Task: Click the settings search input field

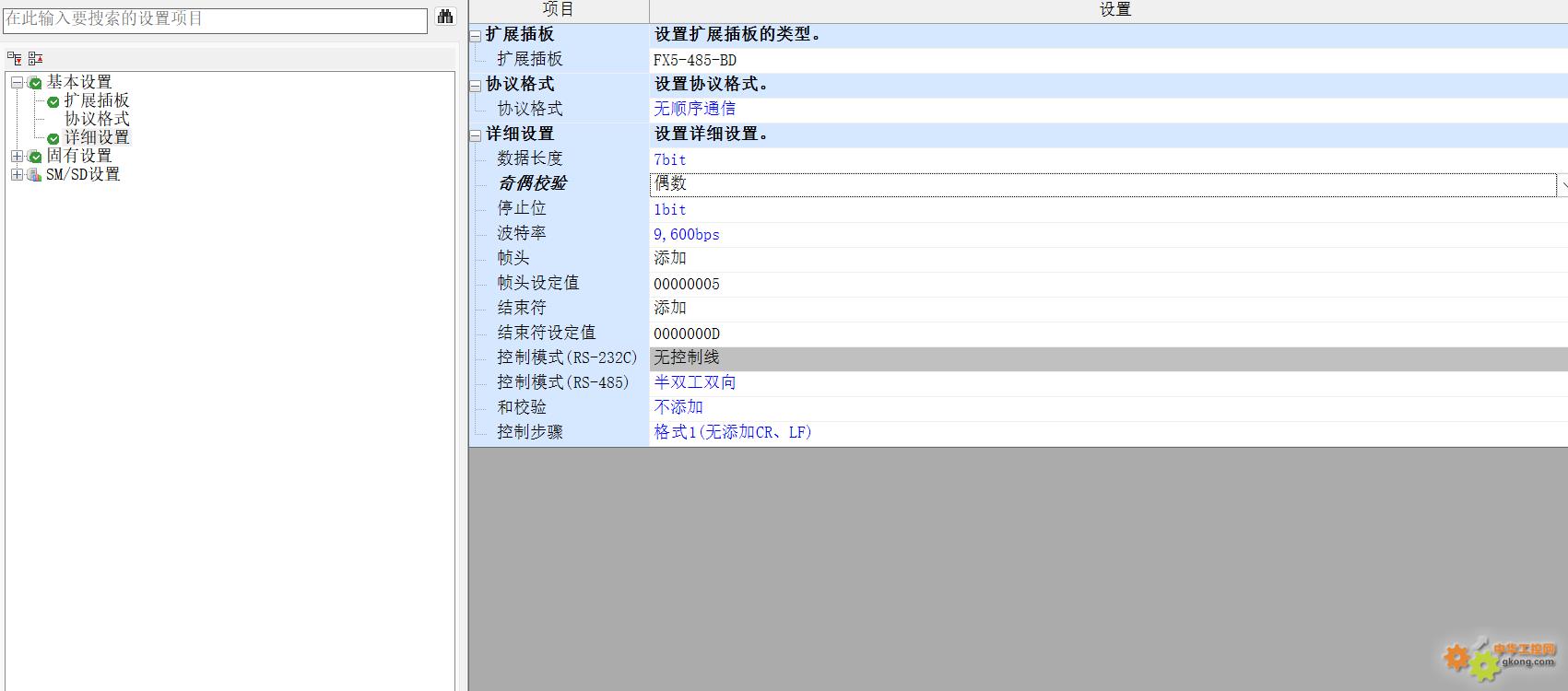Action: (x=216, y=19)
